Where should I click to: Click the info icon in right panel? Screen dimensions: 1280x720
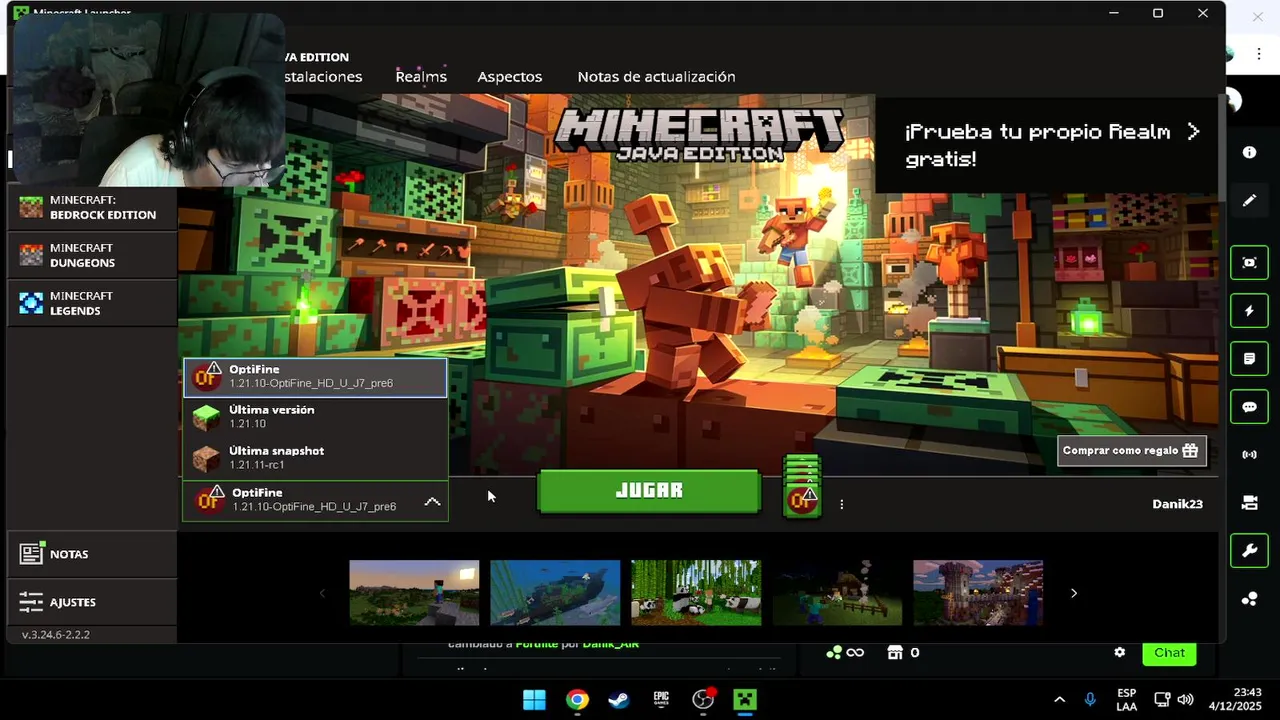pyautogui.click(x=1249, y=153)
